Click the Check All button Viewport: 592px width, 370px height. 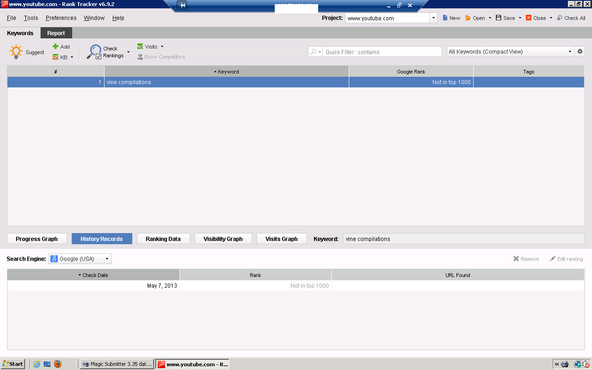571,18
